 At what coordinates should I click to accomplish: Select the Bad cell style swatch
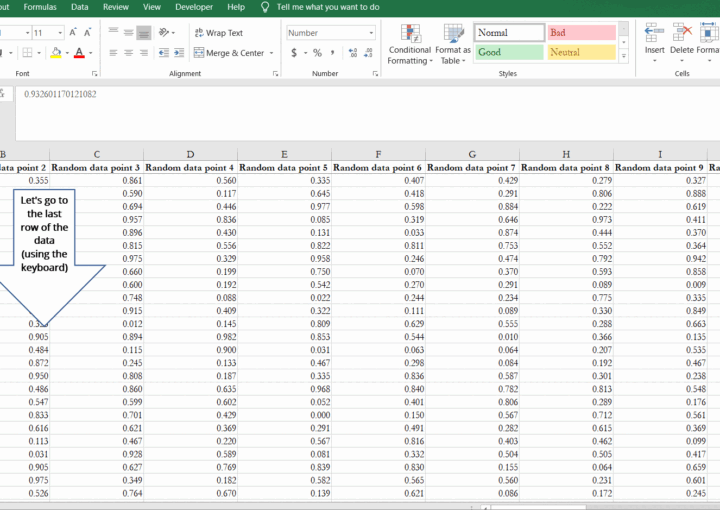click(x=580, y=33)
